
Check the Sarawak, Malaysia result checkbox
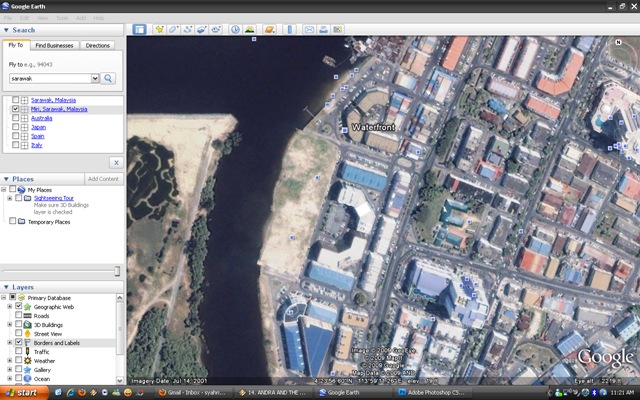coord(16,100)
